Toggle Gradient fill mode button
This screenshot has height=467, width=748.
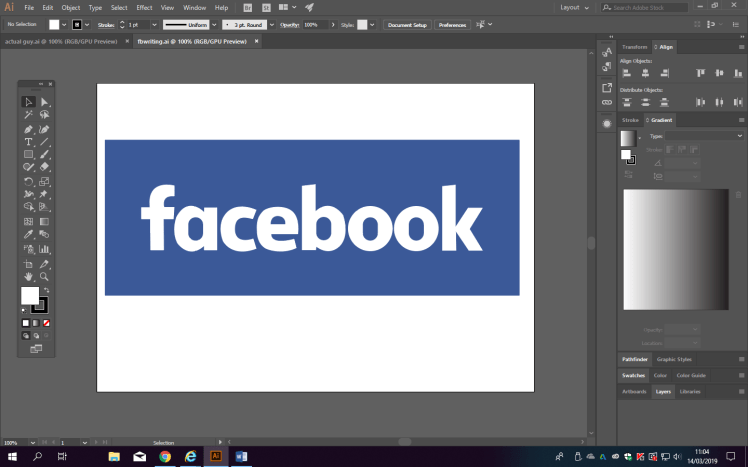pyautogui.click(x=36, y=323)
